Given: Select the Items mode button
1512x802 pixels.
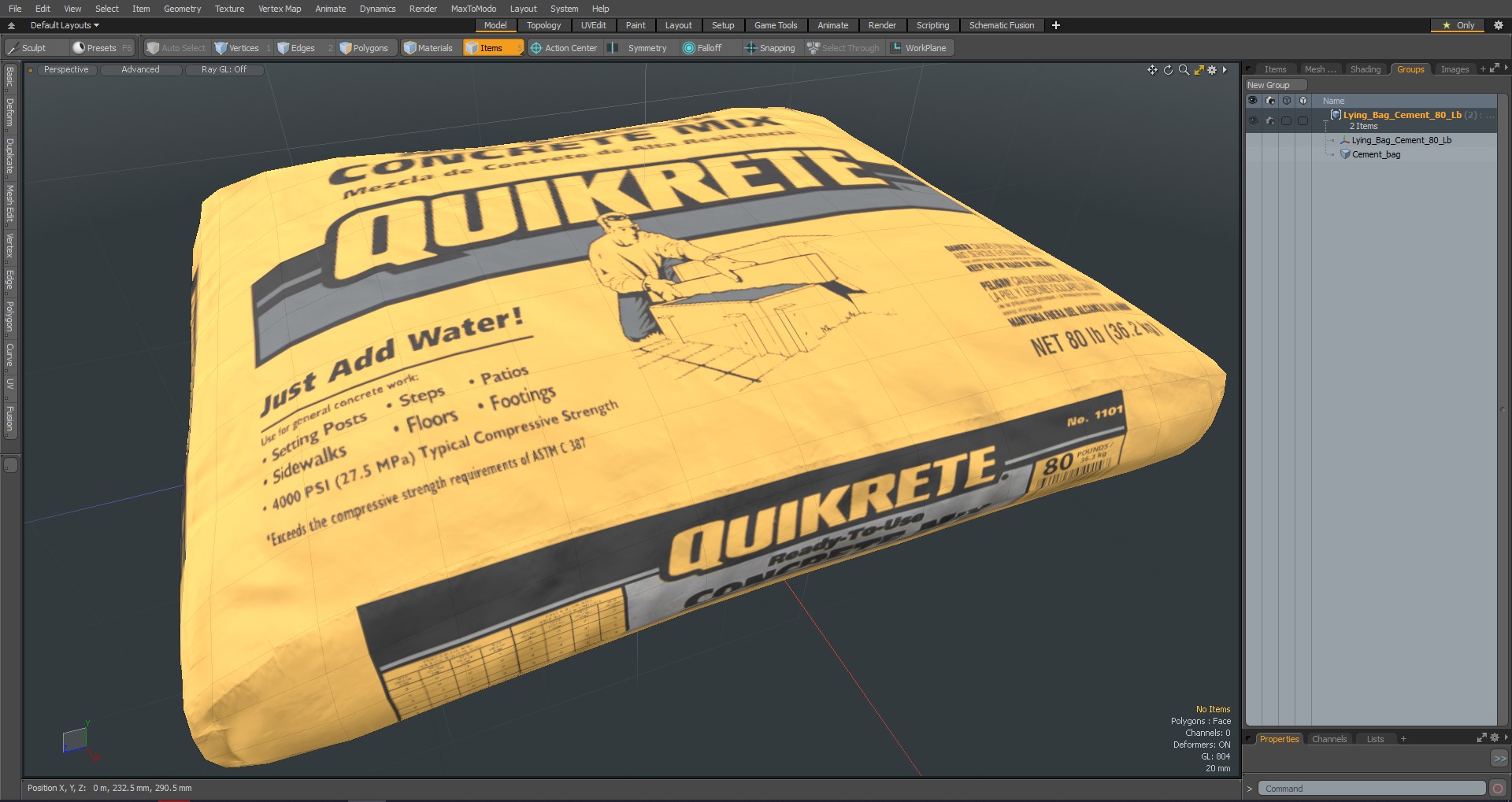Looking at the screenshot, I should coord(493,48).
